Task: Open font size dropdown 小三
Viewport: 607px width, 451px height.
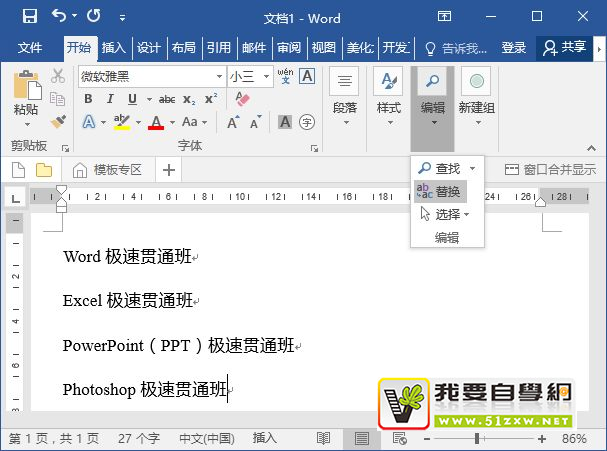Action: [266, 77]
